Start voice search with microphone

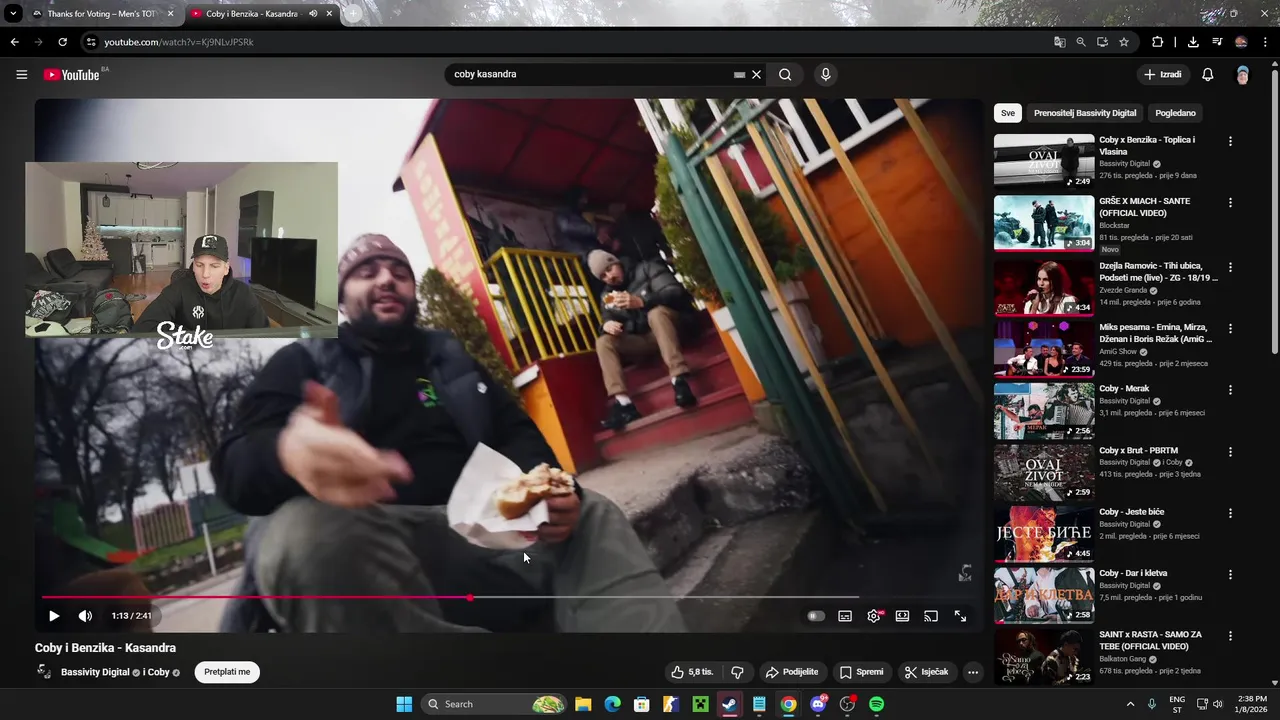click(x=825, y=74)
